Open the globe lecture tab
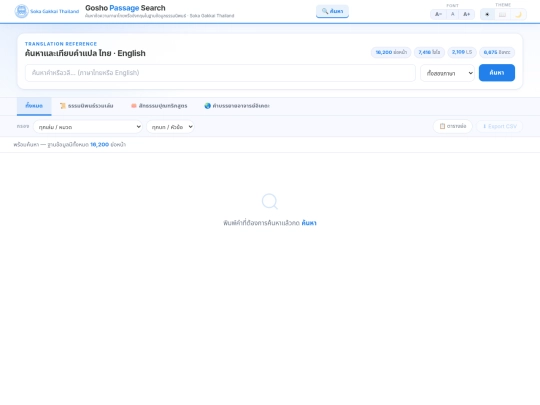This screenshot has width=540, height=405. [237, 106]
